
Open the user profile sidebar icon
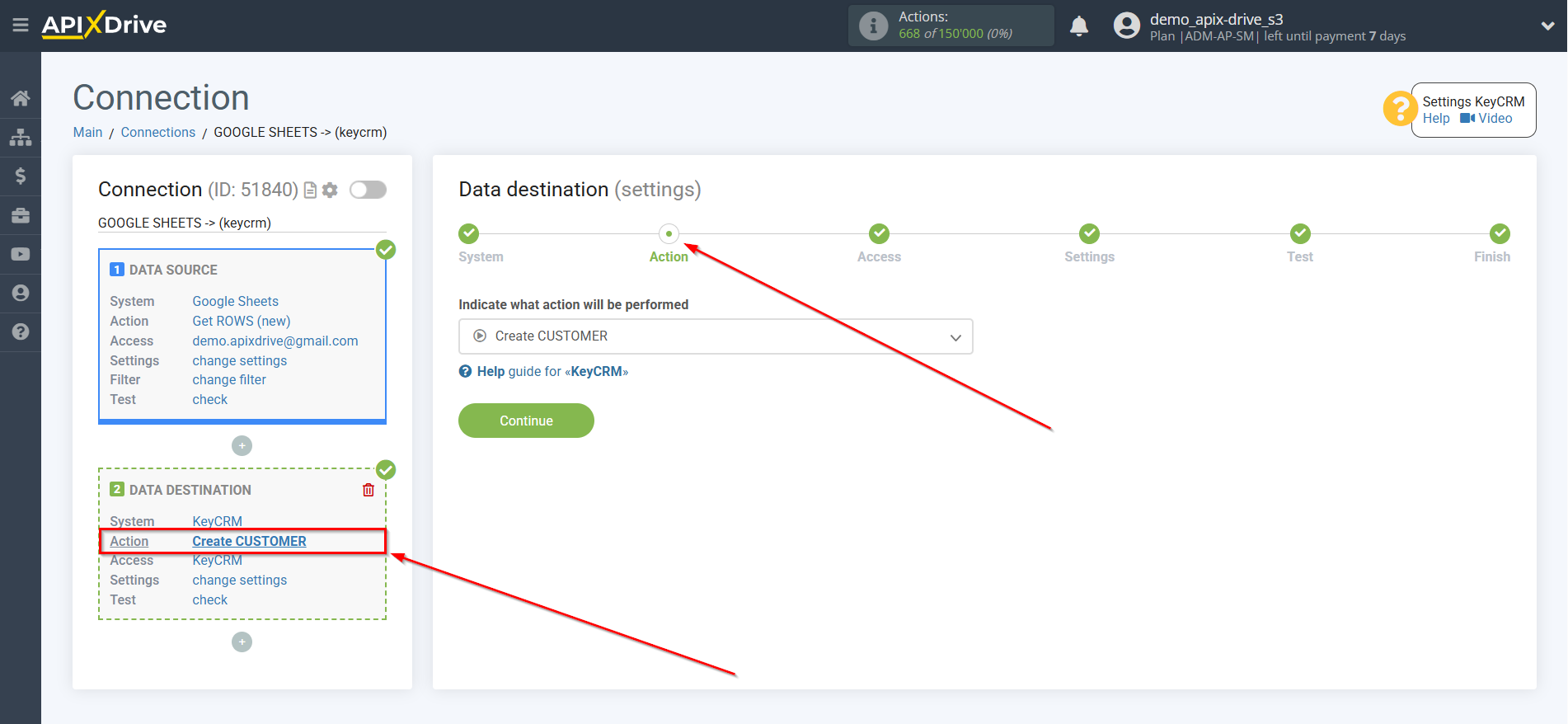pyautogui.click(x=21, y=293)
